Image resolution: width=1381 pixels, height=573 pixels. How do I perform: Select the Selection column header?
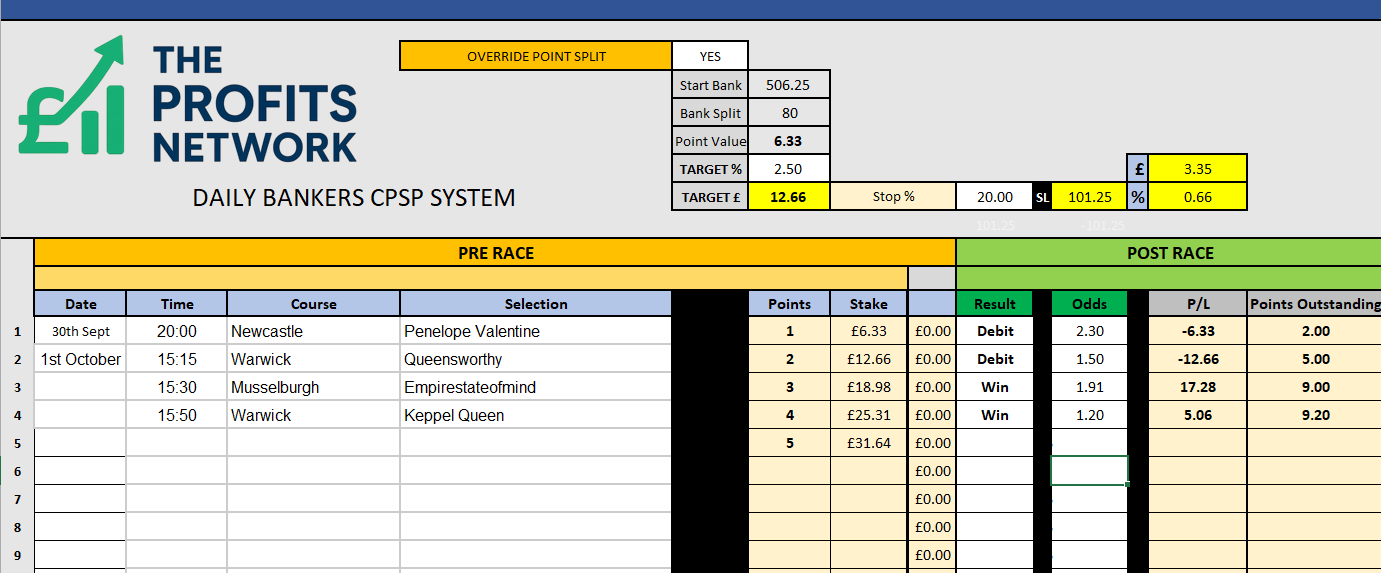(535, 304)
